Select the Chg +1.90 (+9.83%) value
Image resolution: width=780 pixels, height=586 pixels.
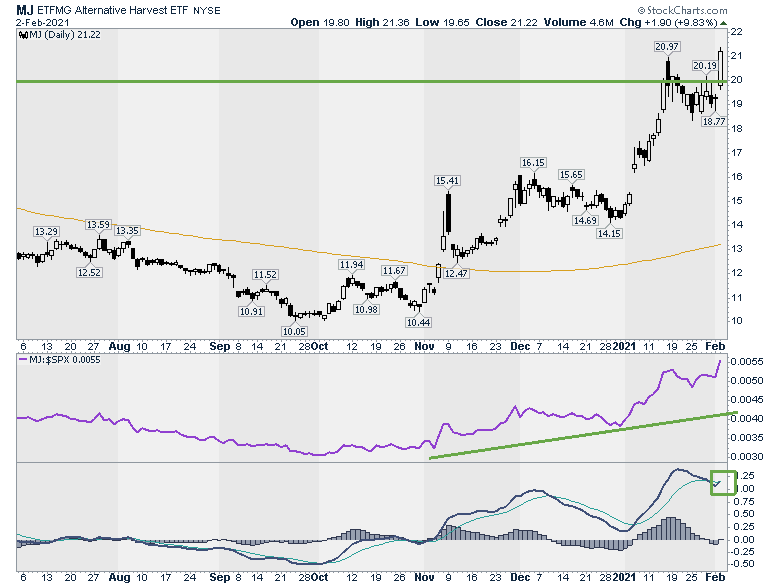pos(669,22)
